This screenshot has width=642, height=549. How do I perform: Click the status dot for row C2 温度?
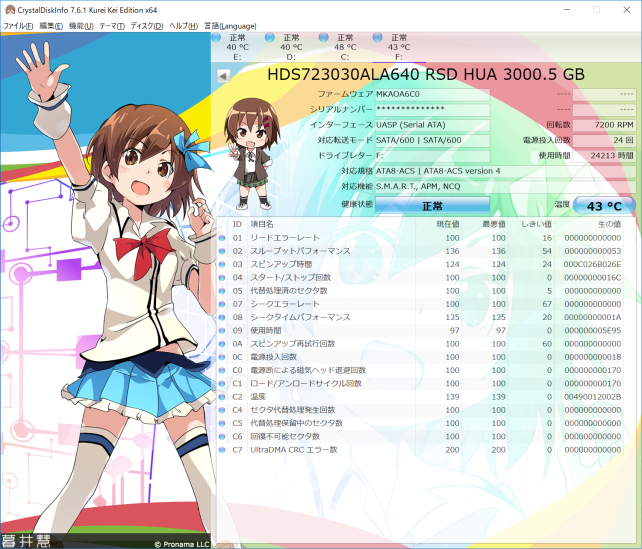coord(222,397)
